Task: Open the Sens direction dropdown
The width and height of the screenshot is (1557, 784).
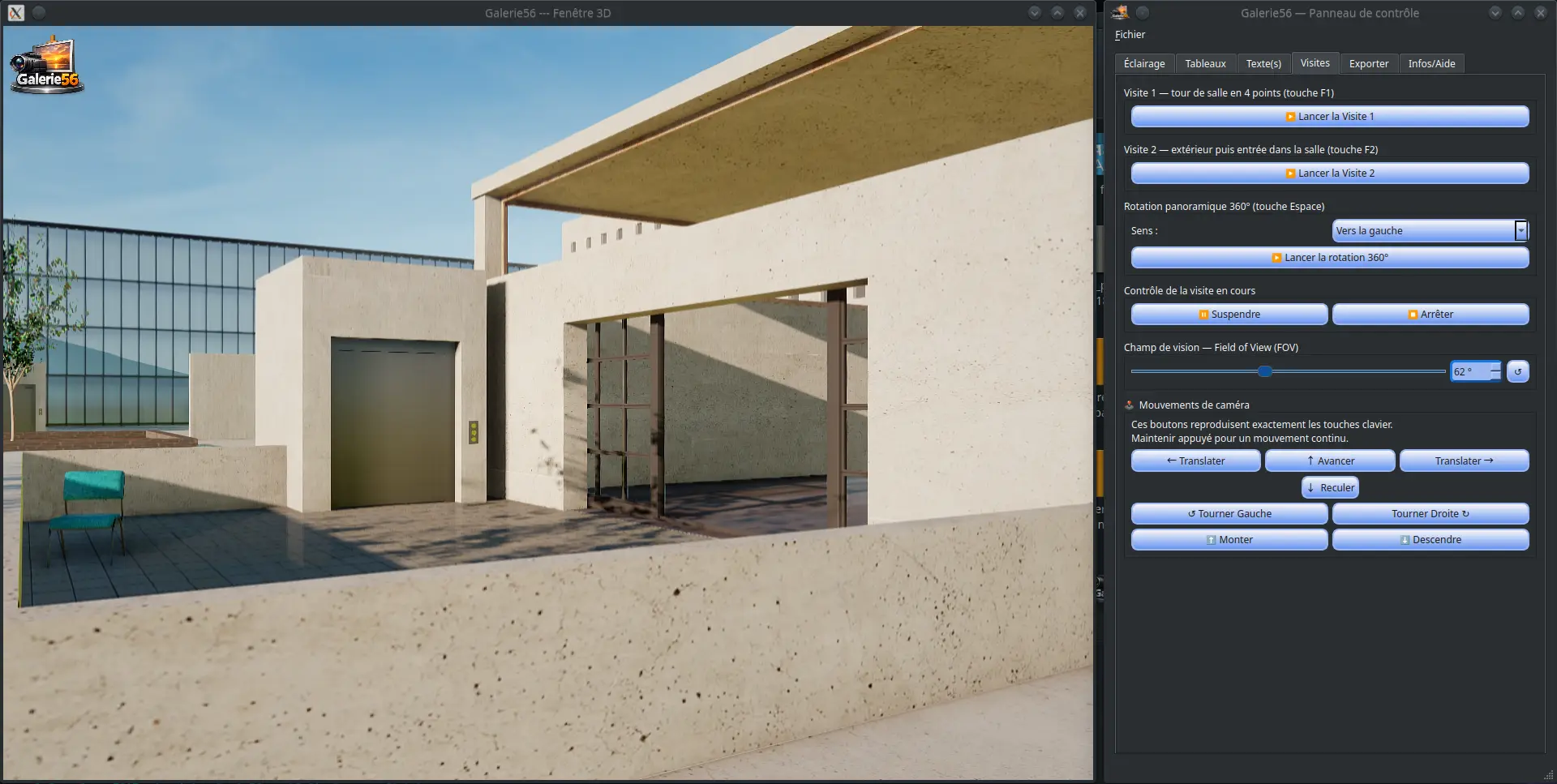Action: coord(1430,231)
